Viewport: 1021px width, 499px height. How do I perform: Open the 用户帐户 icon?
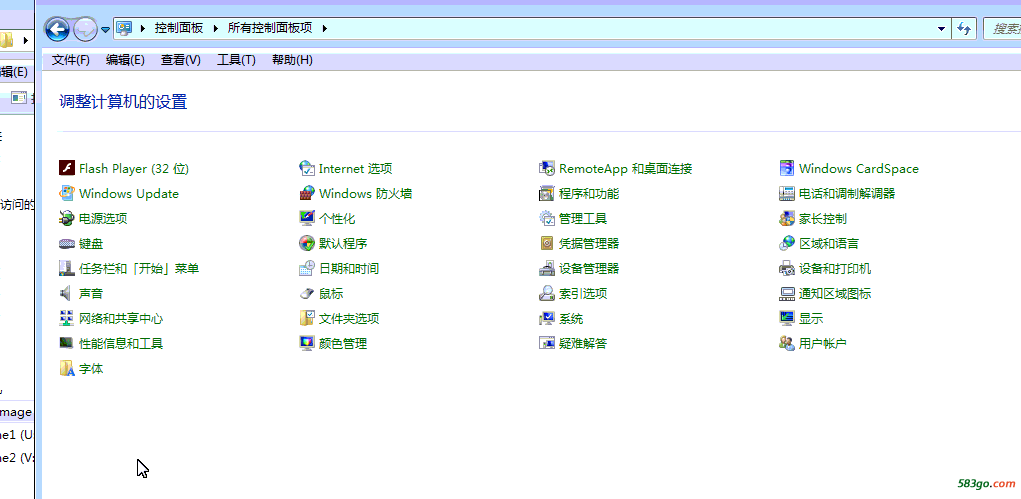point(787,343)
